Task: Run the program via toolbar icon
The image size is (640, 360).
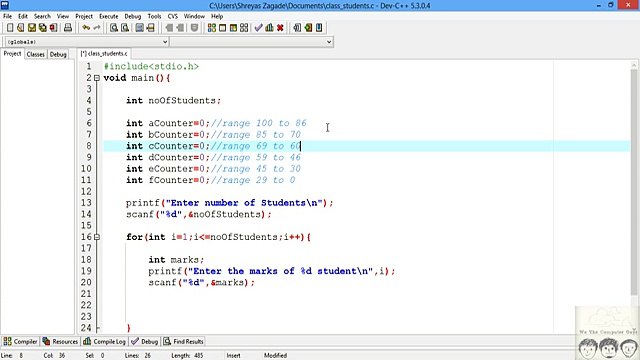Action: 222,28
